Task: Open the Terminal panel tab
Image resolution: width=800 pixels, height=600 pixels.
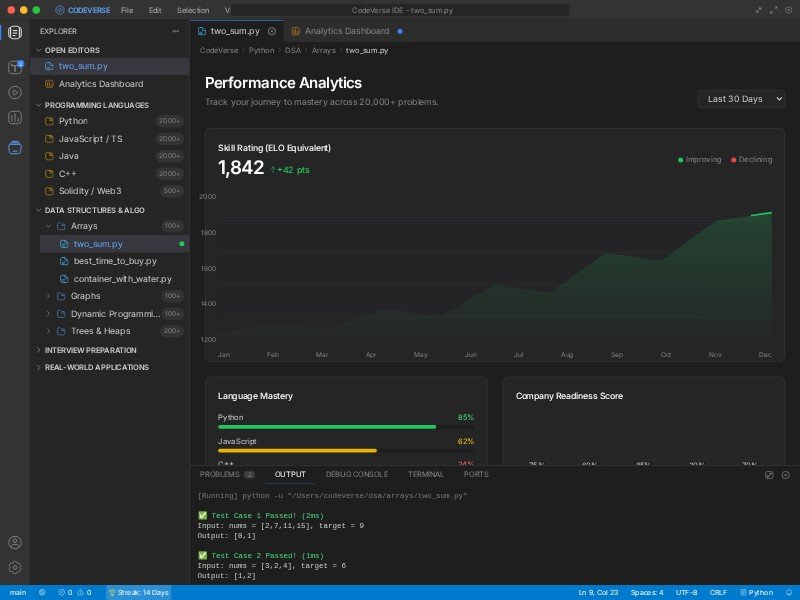Action: tap(426, 474)
